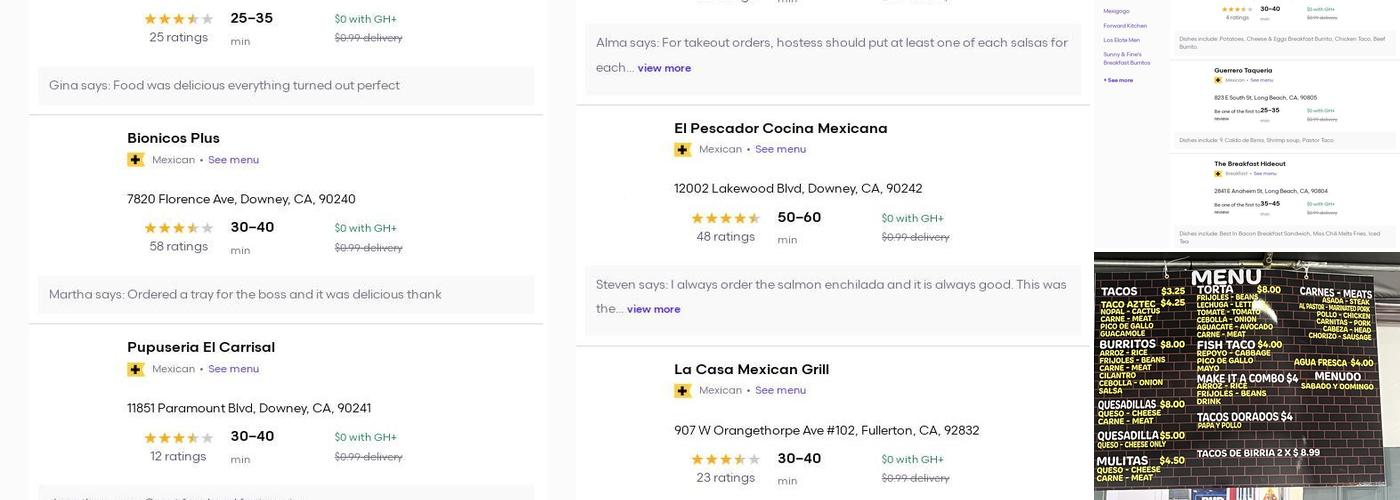Click El Pescador star rating icons
The height and width of the screenshot is (500, 1400).
pyautogui.click(x=725, y=218)
